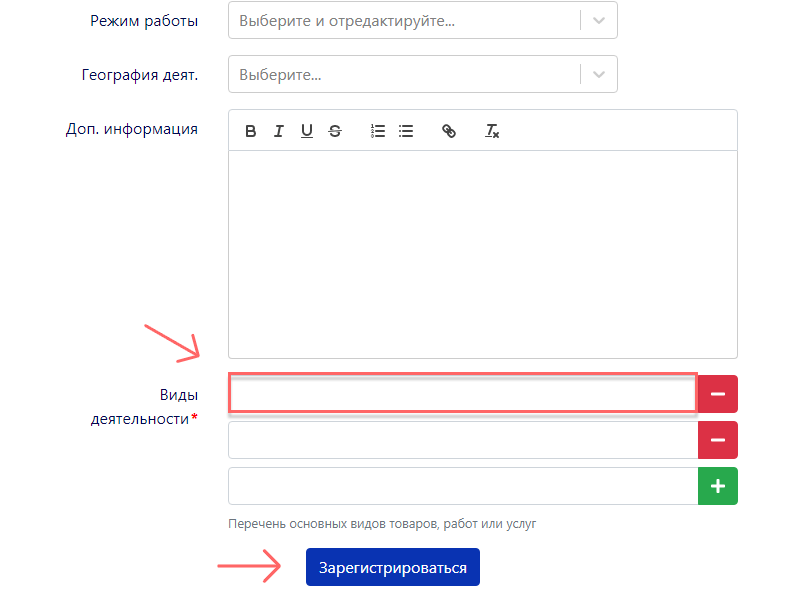
Task: Expand the География деят. dropdown arrow
Action: pos(599,74)
